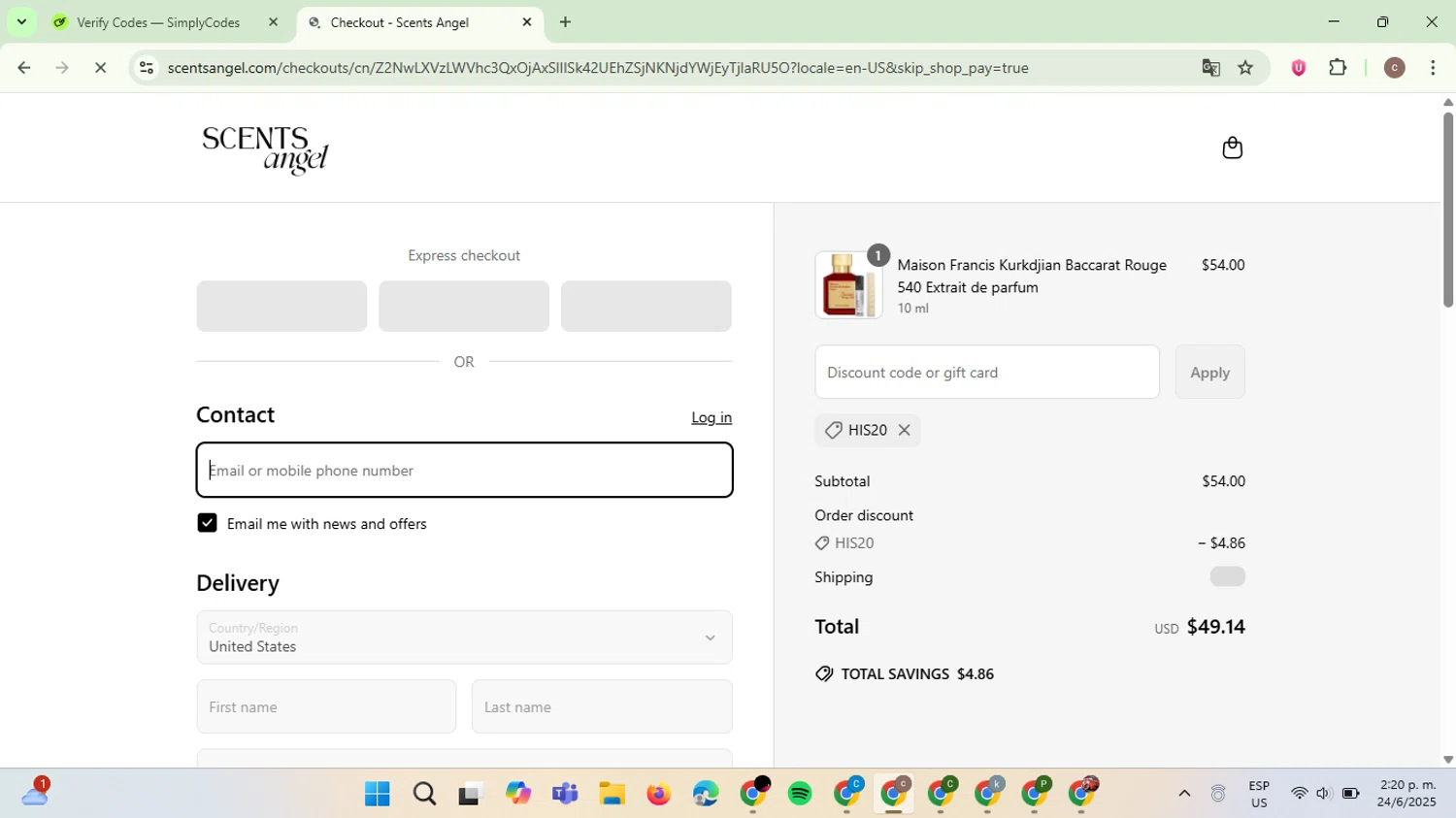Click the translate page icon
Screen dimensions: 1456x818
(1210, 68)
